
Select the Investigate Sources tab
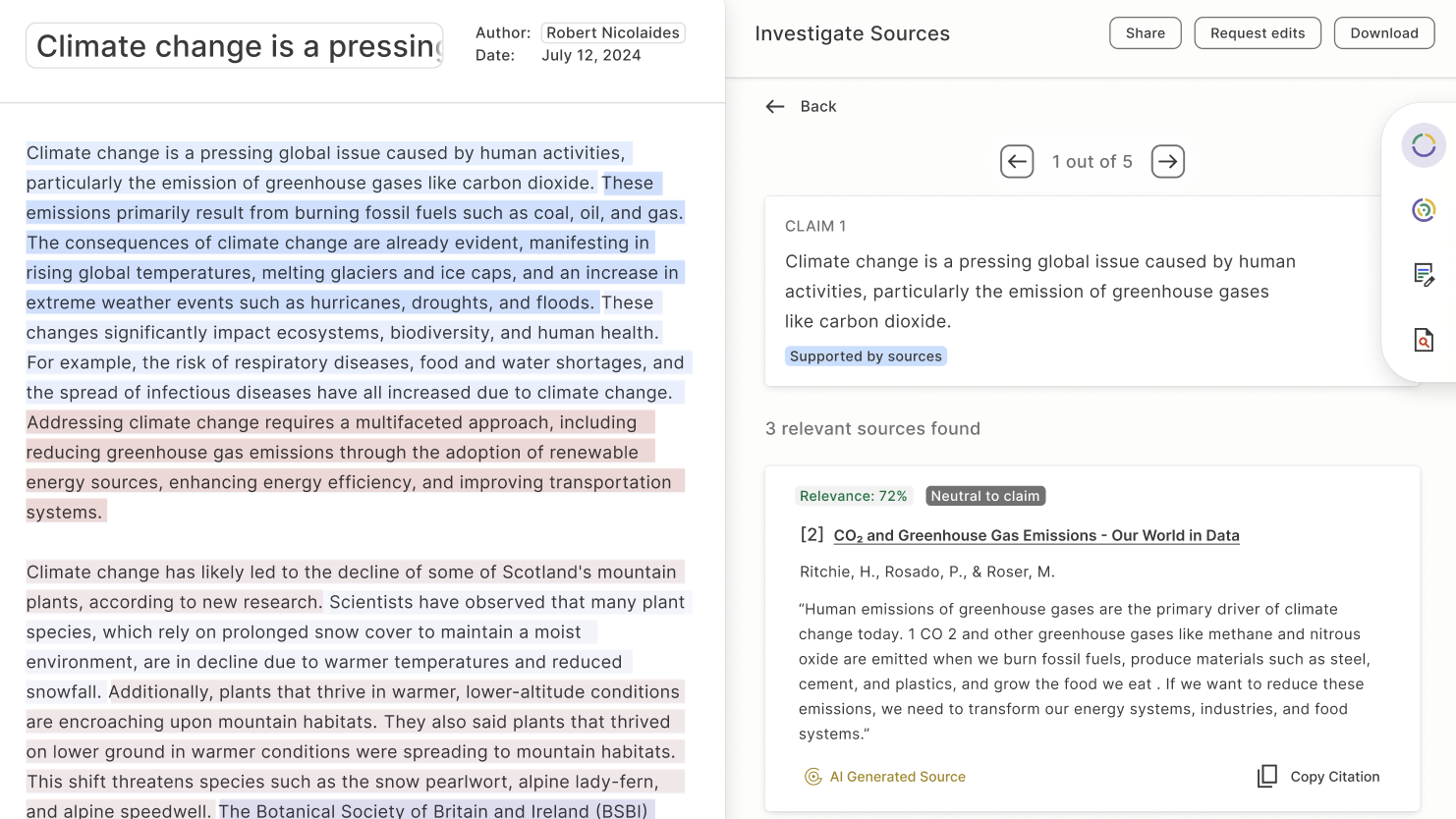(852, 32)
